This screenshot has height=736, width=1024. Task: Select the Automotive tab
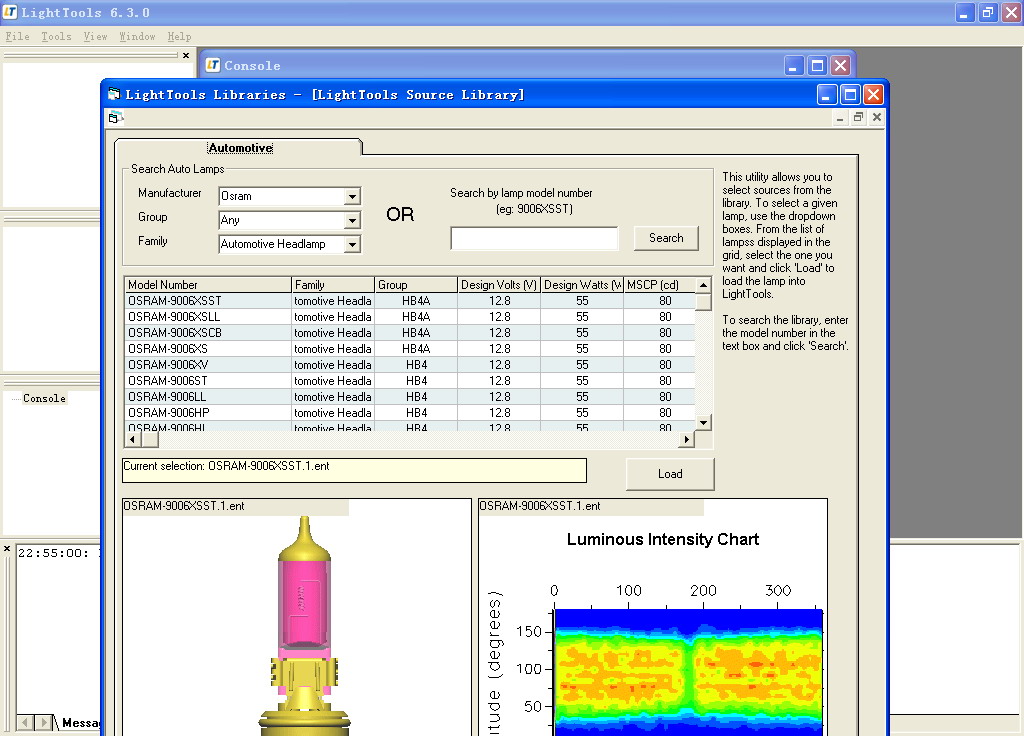[x=240, y=148]
